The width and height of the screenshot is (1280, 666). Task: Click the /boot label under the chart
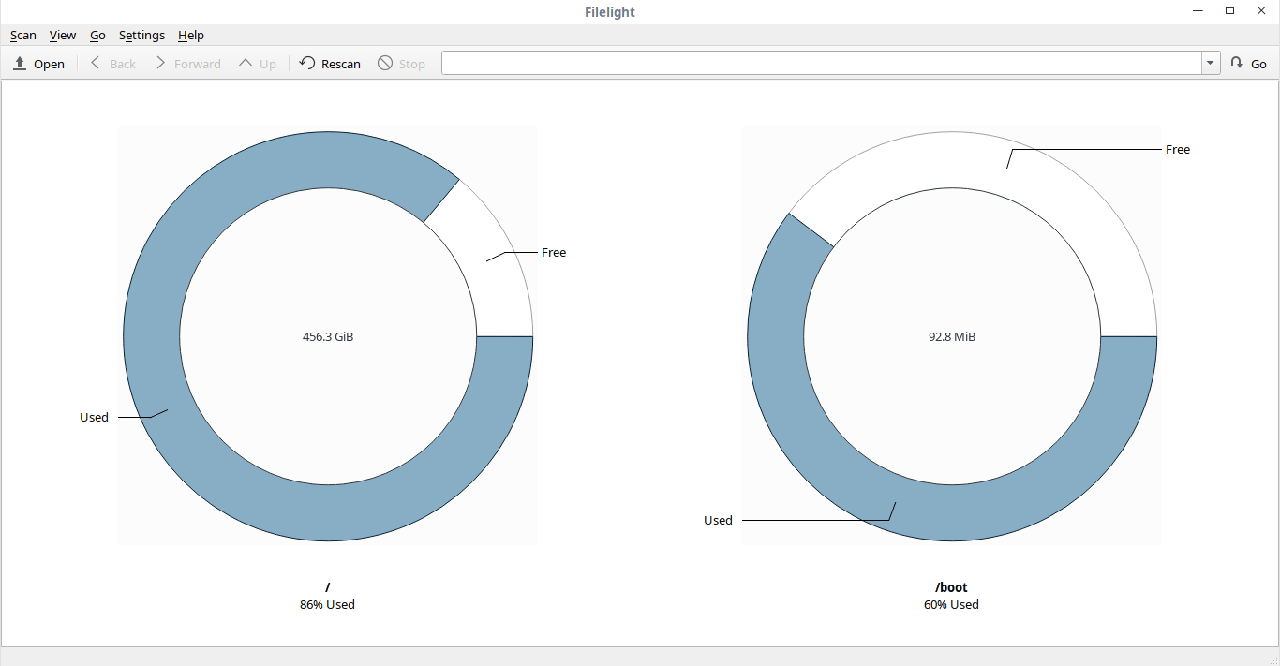pyautogui.click(x=951, y=588)
